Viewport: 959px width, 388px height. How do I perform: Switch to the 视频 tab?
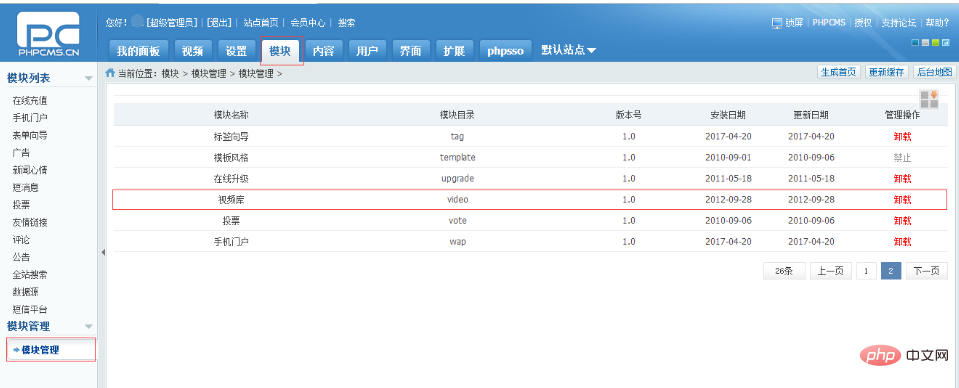[x=193, y=51]
